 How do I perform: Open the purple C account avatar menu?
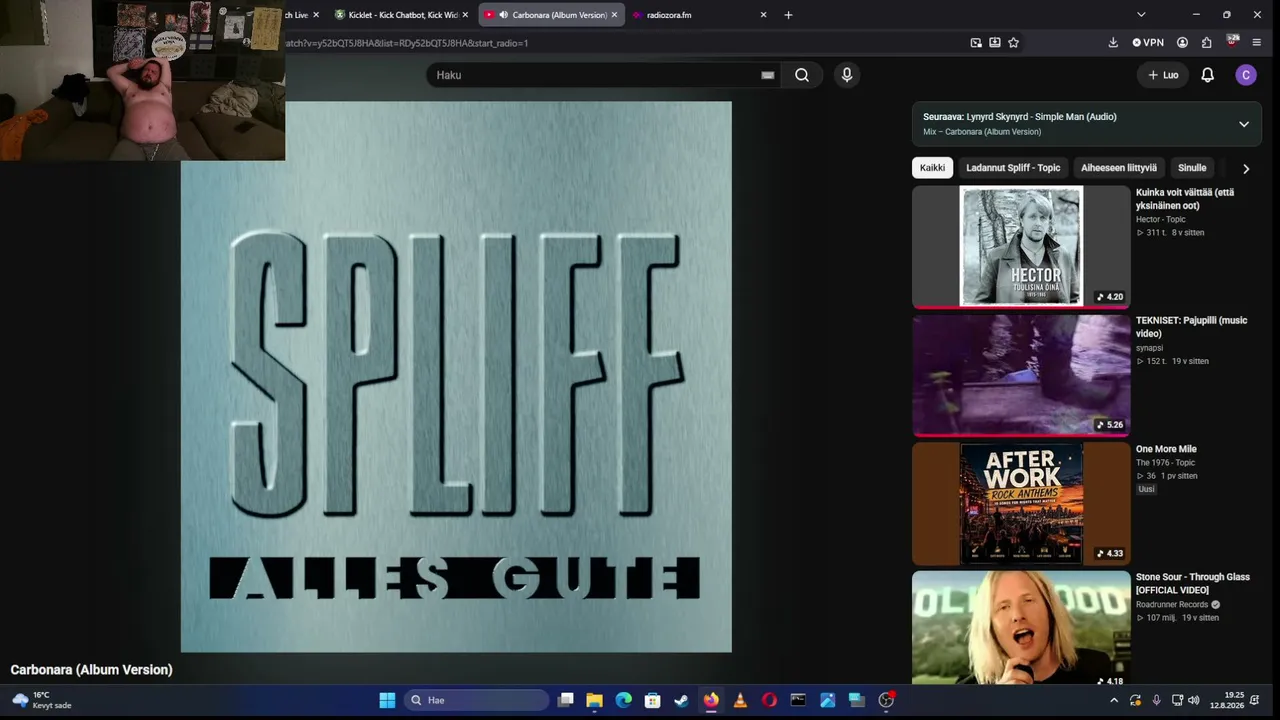point(1245,75)
